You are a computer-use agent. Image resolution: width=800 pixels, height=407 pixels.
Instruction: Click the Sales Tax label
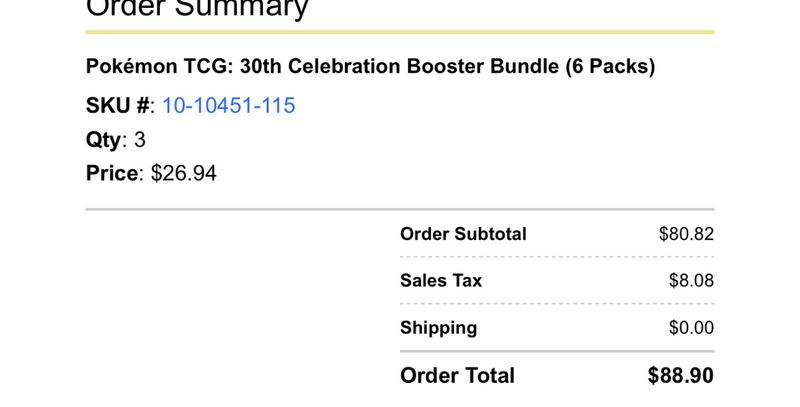pos(441,281)
